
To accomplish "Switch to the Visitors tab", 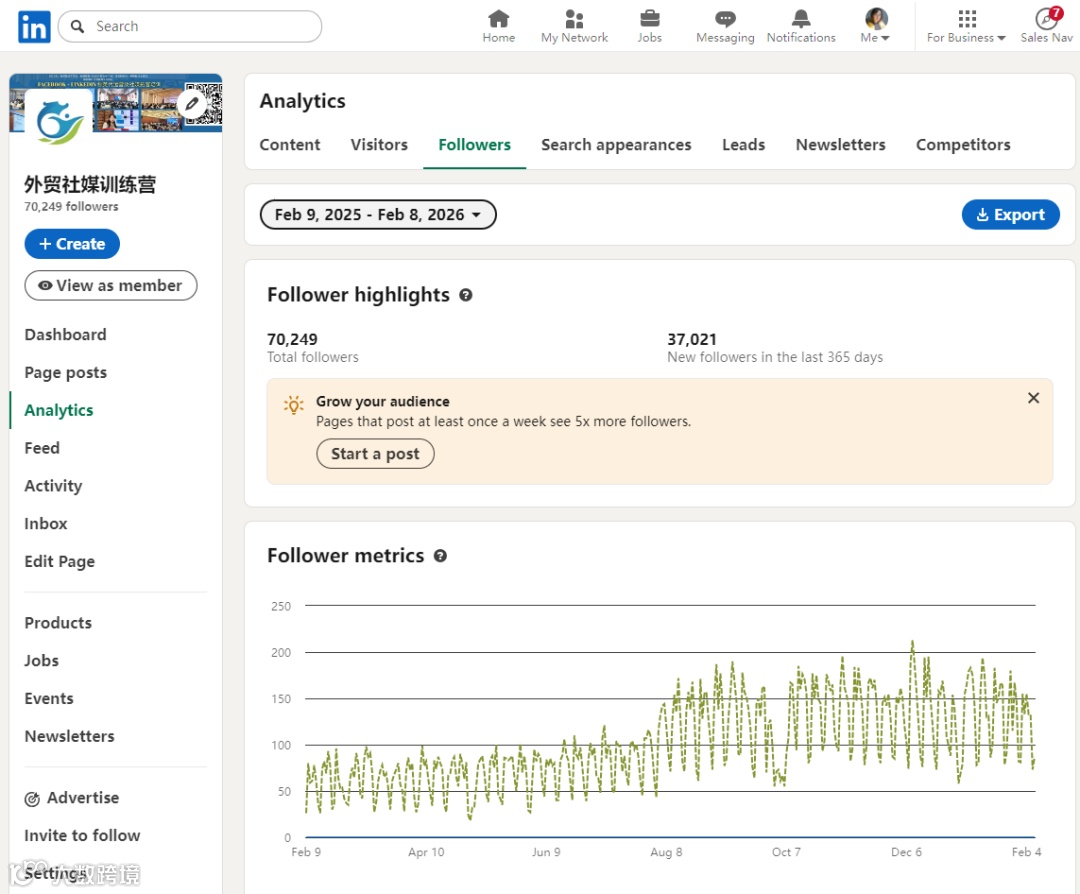I will click(379, 145).
